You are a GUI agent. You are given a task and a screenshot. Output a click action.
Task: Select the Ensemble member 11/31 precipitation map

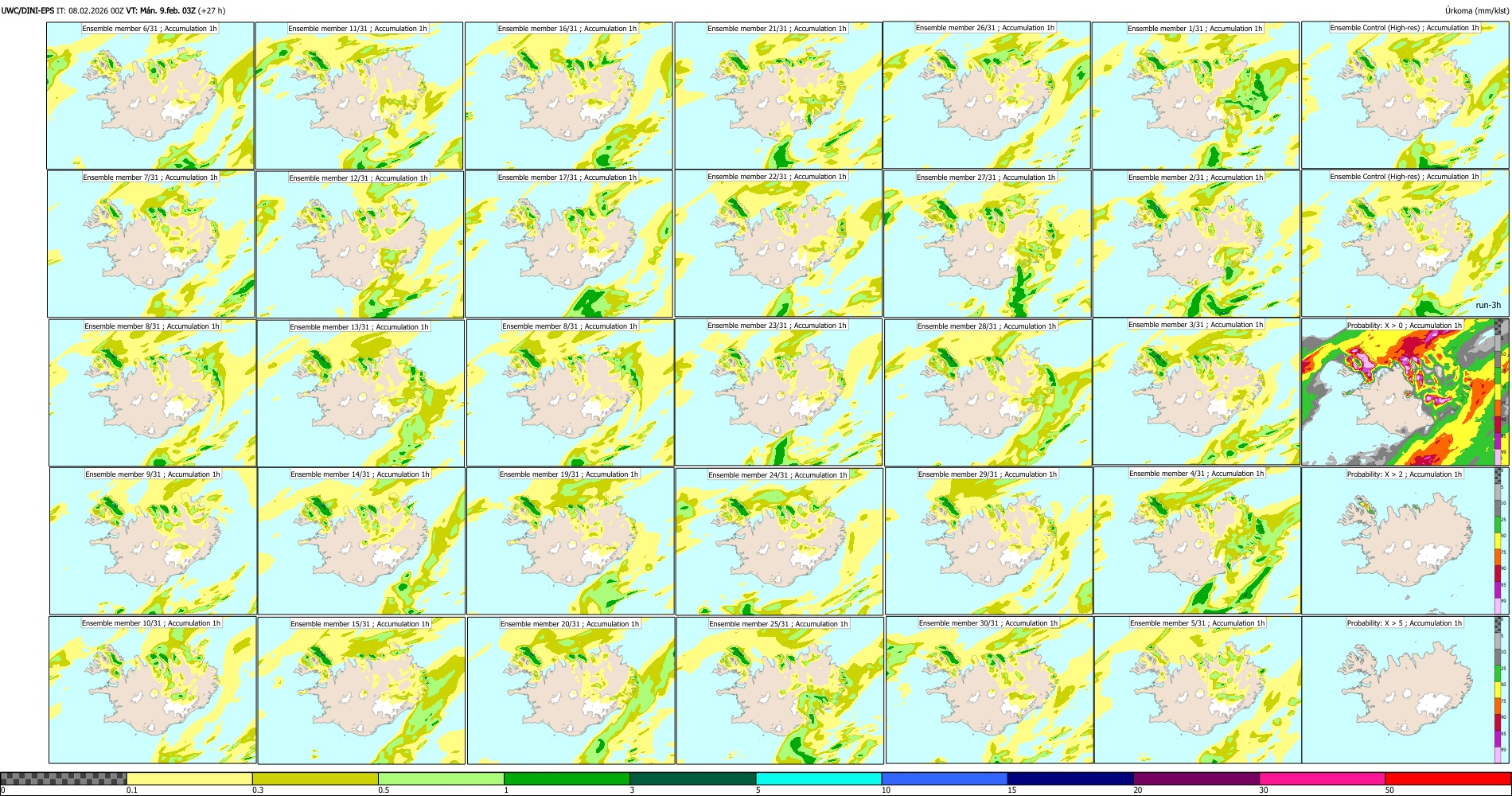click(359, 96)
